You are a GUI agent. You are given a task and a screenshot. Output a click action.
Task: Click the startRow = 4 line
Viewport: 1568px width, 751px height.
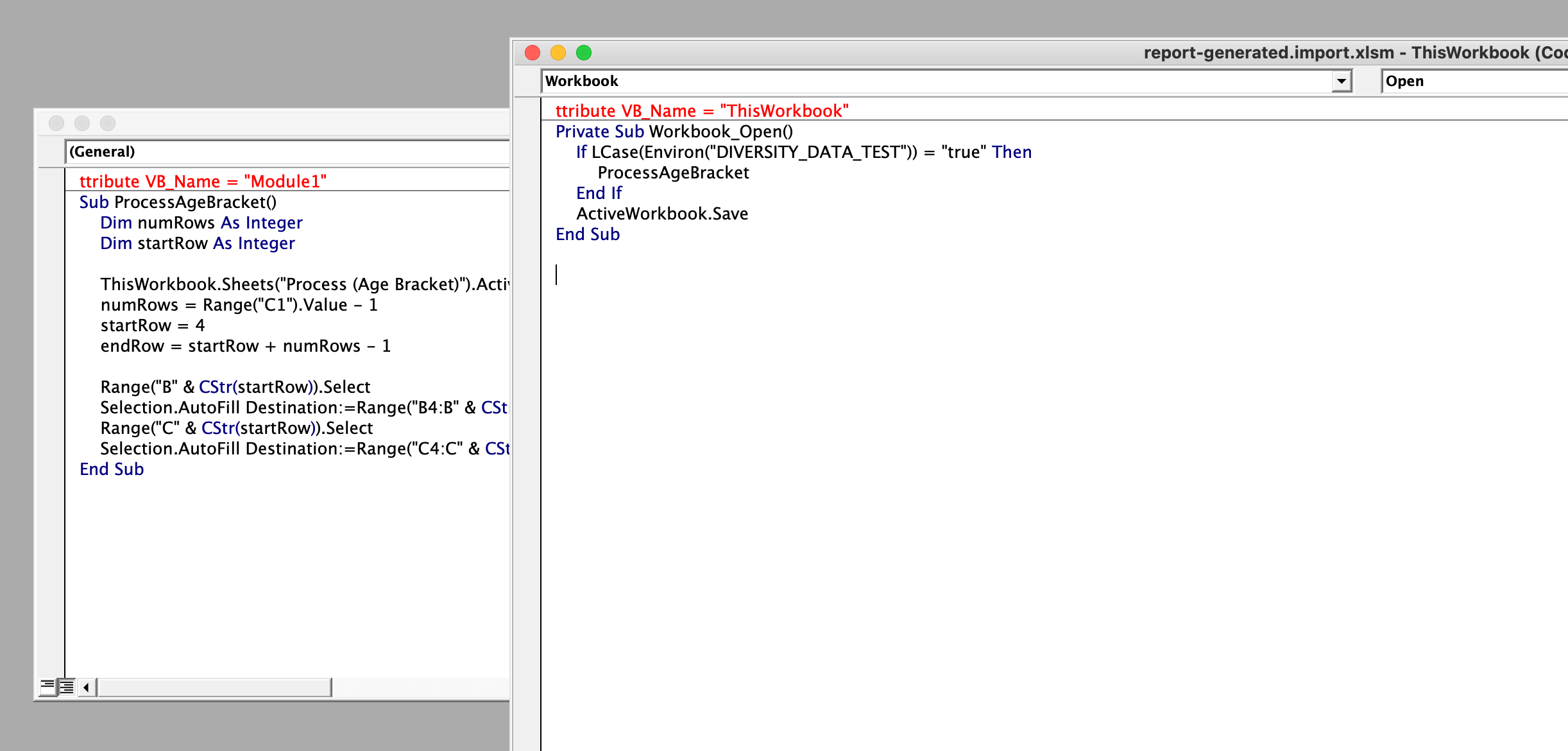click(x=153, y=325)
